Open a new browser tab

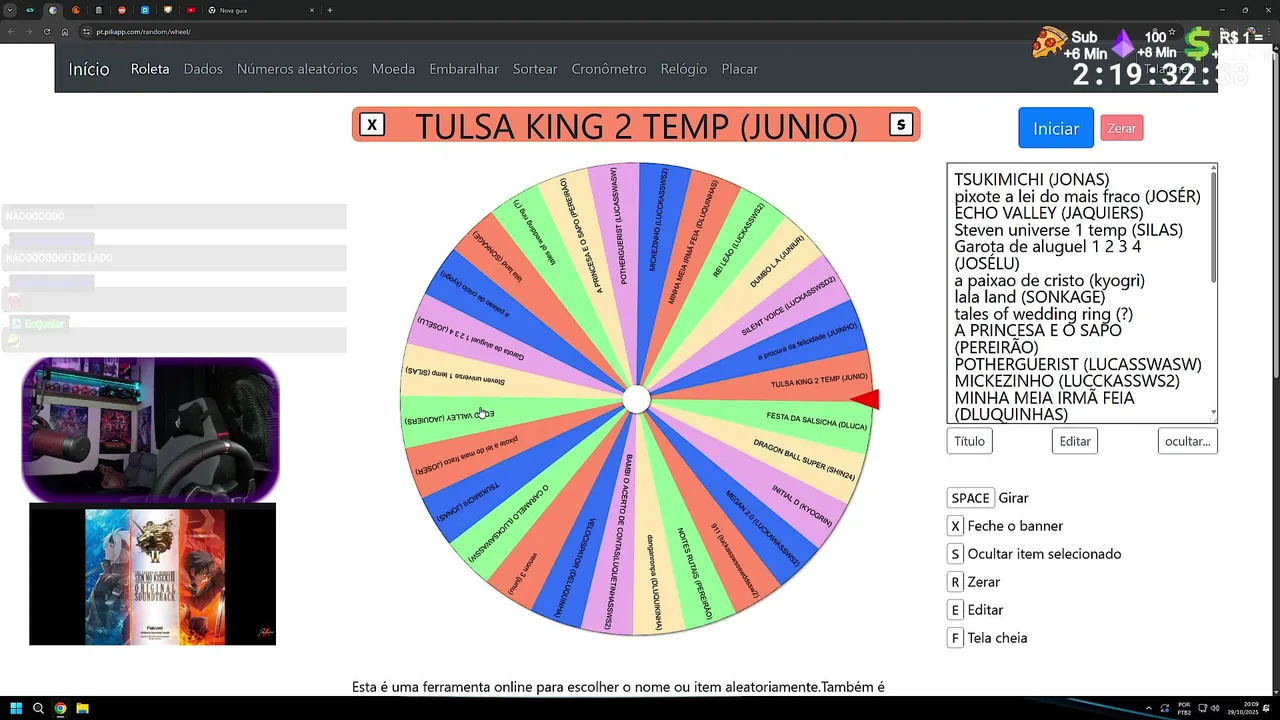330,10
